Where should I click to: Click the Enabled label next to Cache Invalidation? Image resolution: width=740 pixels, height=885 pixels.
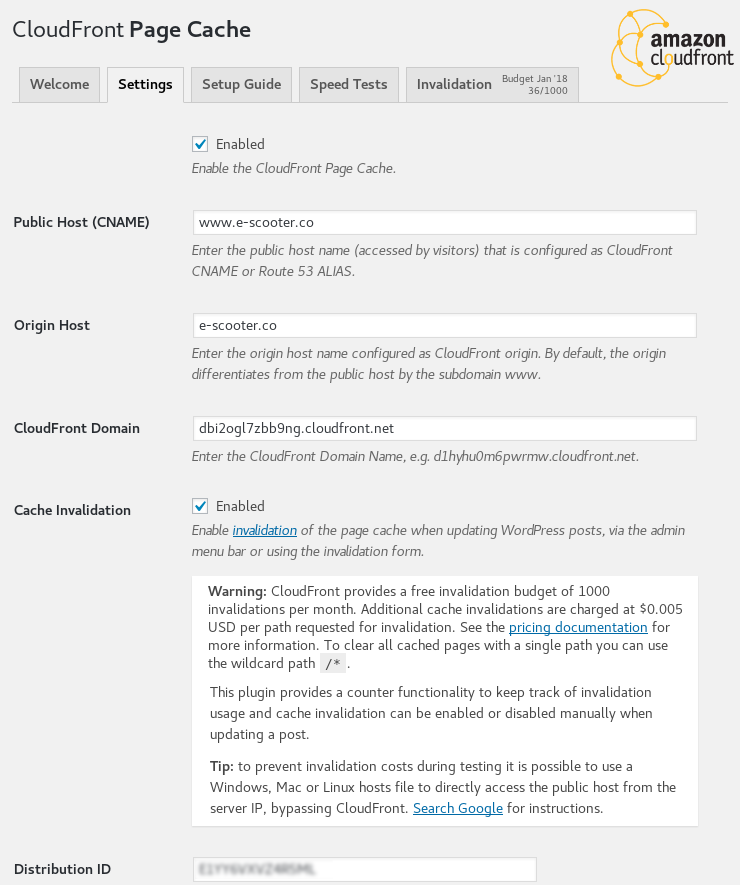point(240,506)
